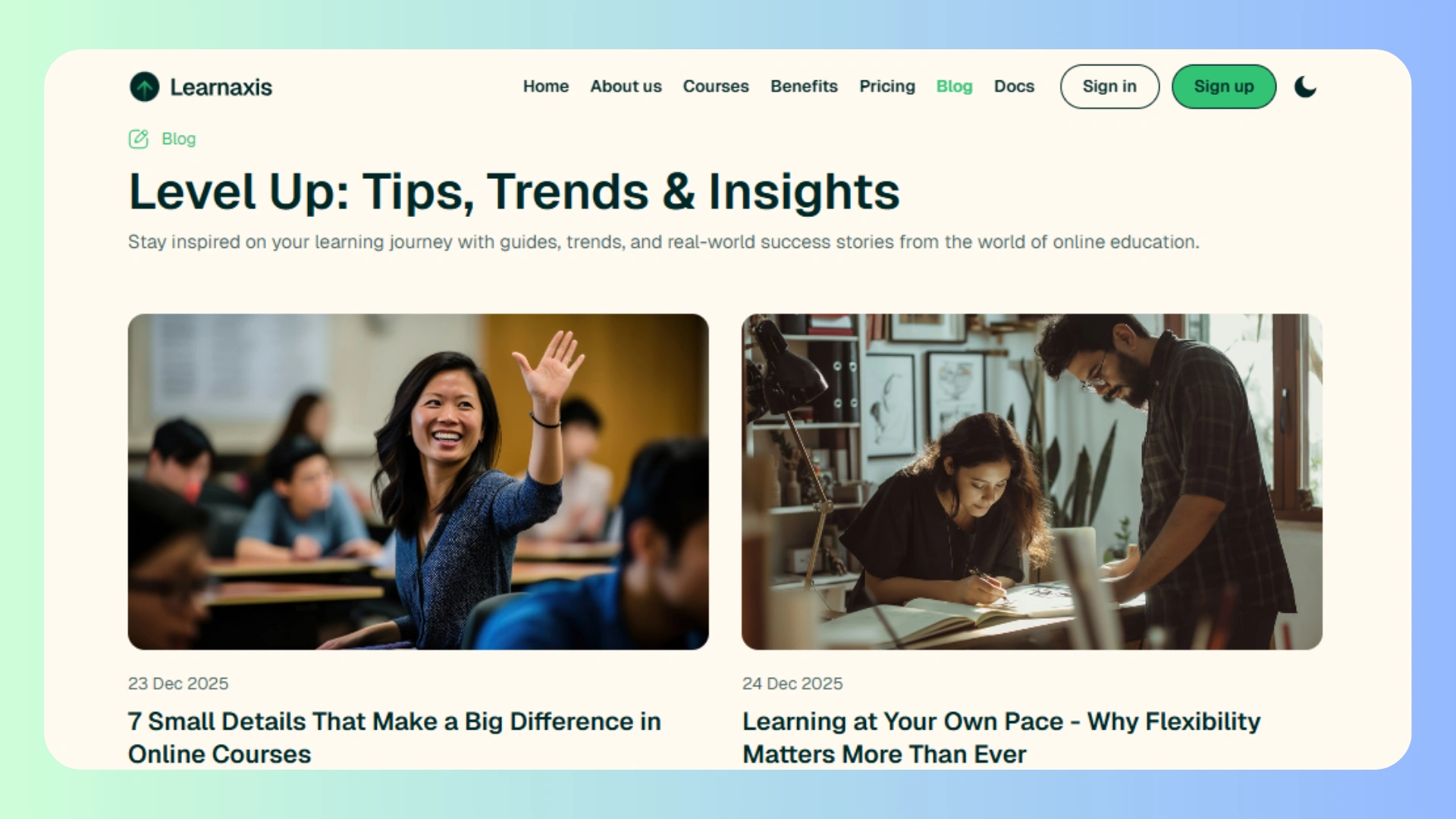Click the Learnaxis brand name text
This screenshot has width=1456, height=819.
point(221,87)
